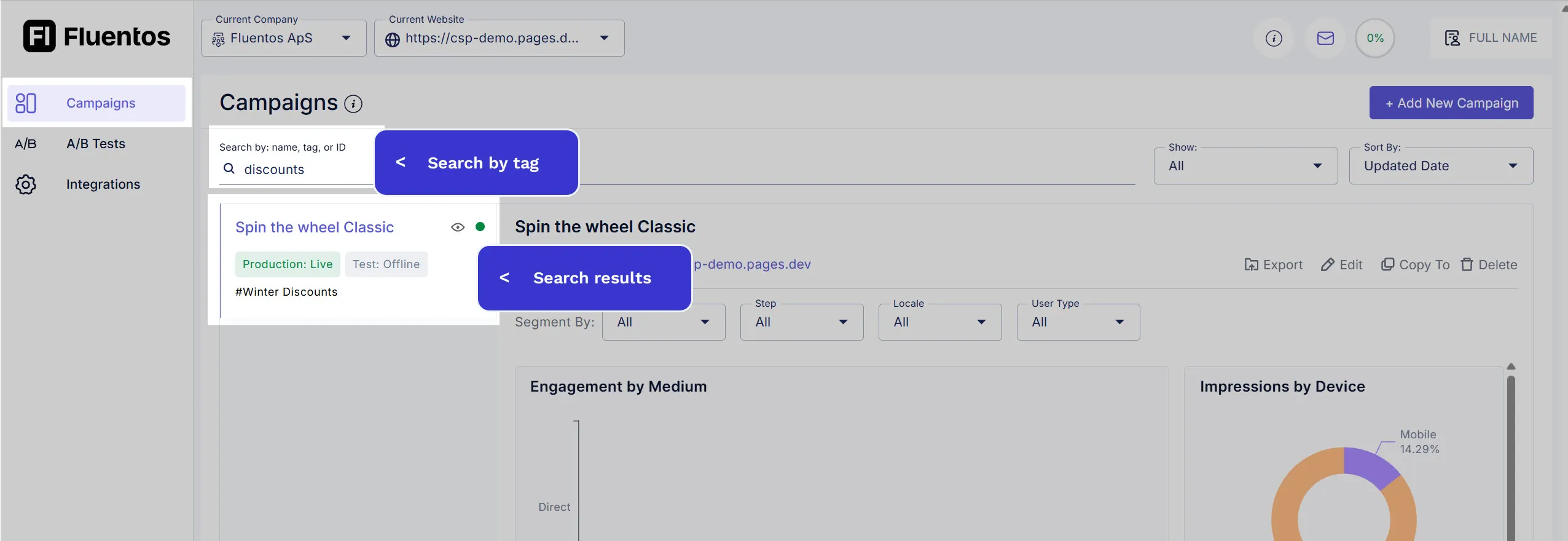Open the pages.dev website link
The height and width of the screenshot is (541, 1568).
click(752, 264)
